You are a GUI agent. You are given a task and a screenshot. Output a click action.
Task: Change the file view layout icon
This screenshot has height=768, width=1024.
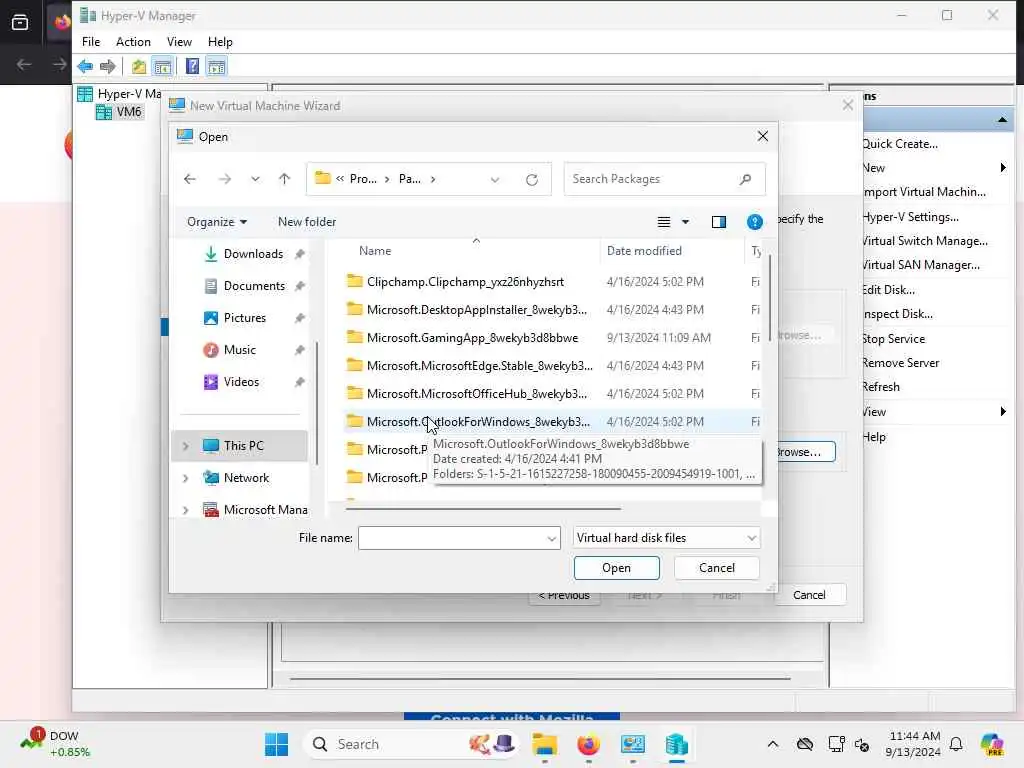coord(664,222)
